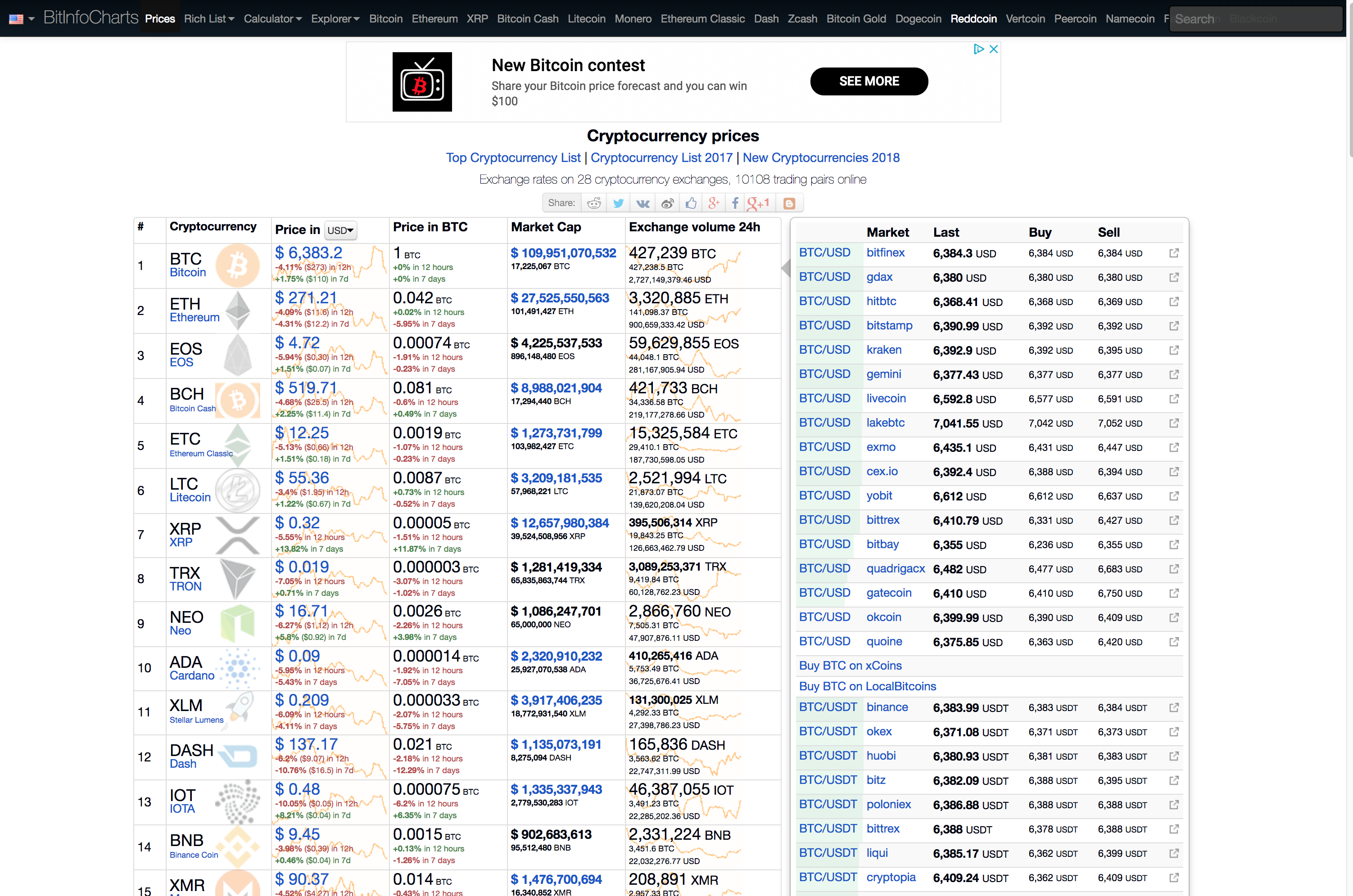The height and width of the screenshot is (896, 1353).
Task: Click the Bitcoin contest ad thumbnail
Action: point(422,82)
